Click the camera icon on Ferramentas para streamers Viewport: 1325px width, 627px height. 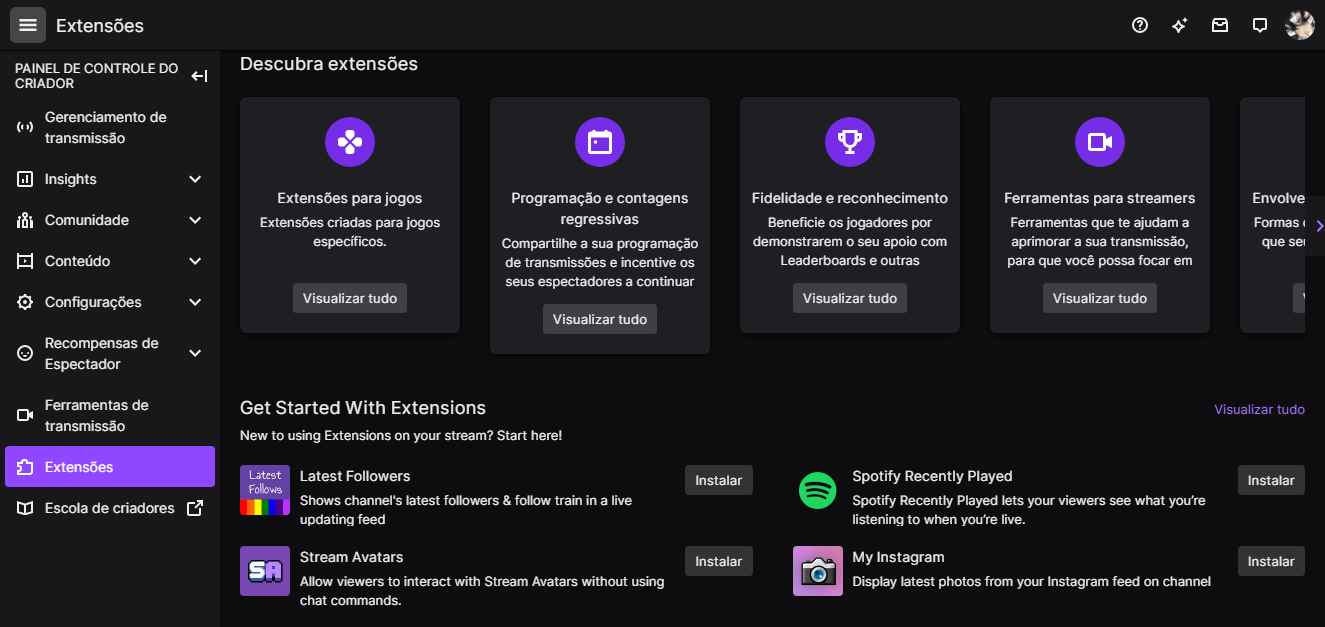tap(1099, 142)
